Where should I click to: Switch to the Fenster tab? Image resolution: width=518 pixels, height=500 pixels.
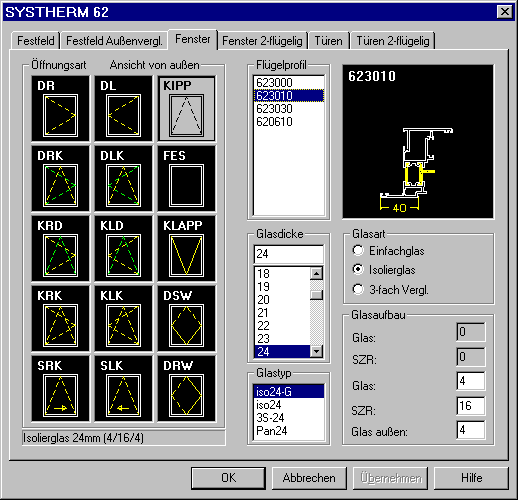coord(193,39)
